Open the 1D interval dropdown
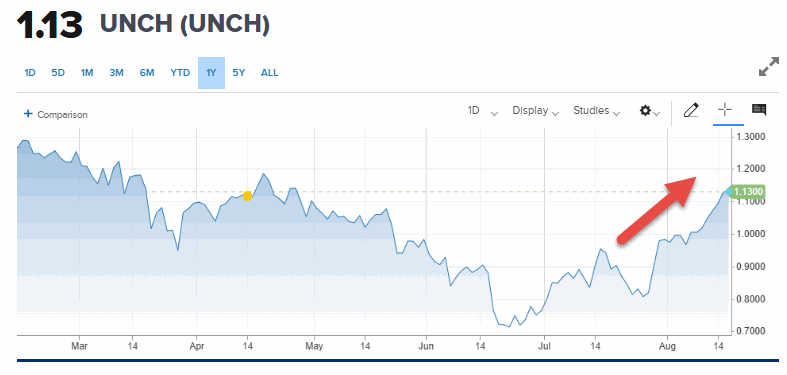The image size is (787, 375). point(482,110)
